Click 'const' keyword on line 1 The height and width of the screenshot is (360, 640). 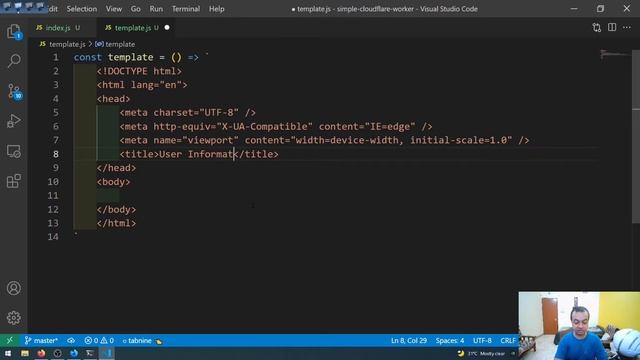click(87, 57)
